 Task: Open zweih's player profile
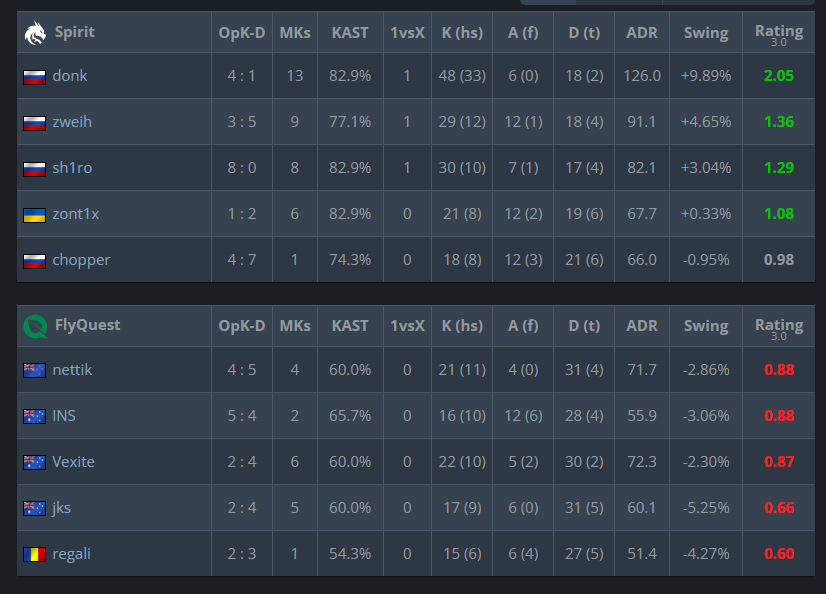click(x=72, y=122)
